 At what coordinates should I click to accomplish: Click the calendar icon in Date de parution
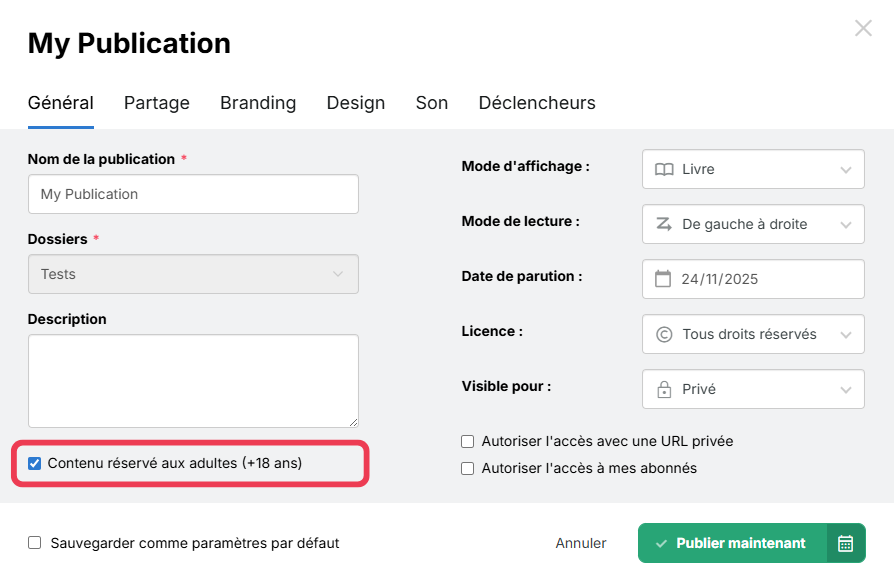pyautogui.click(x=663, y=279)
